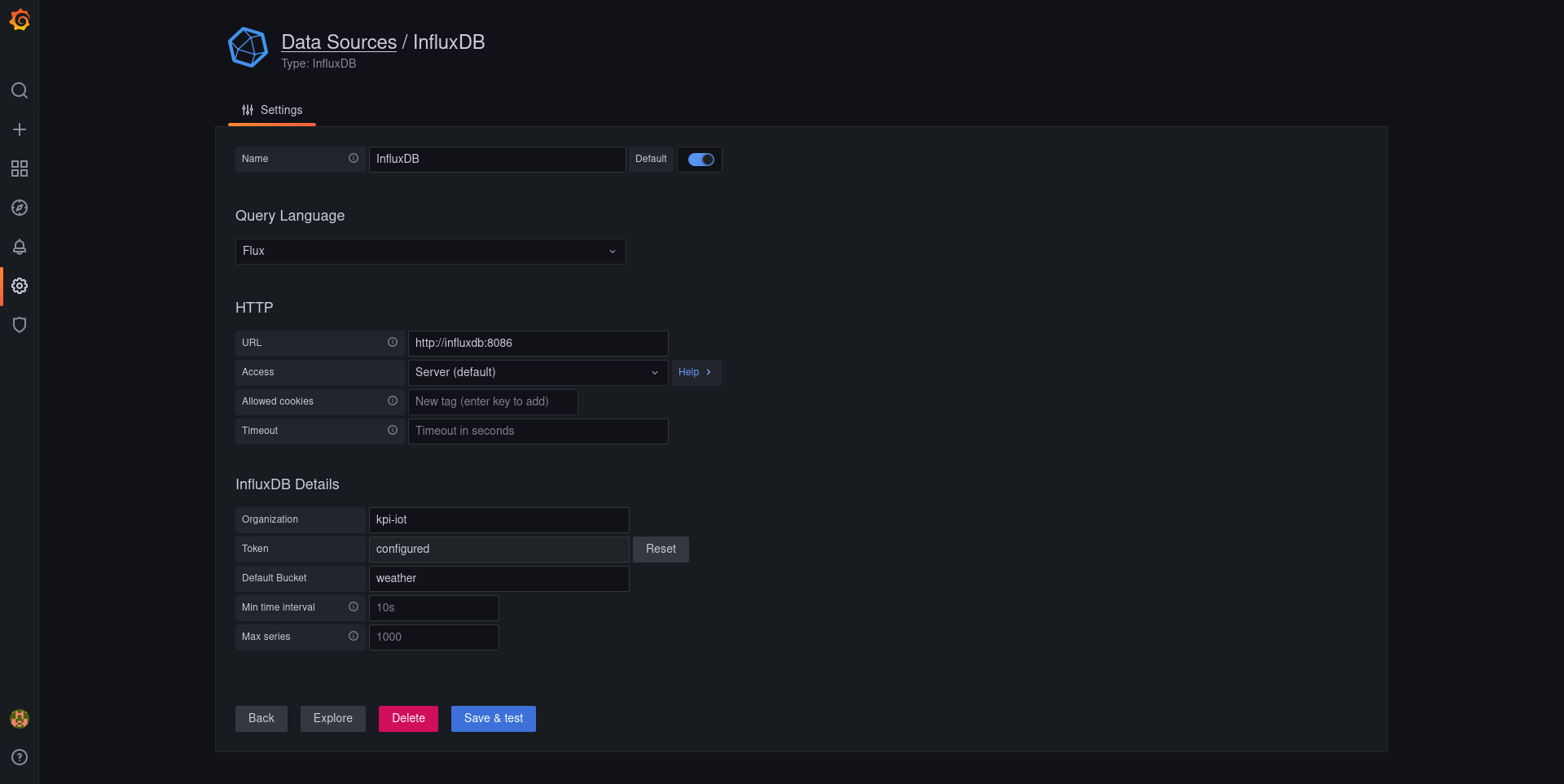This screenshot has width=1564, height=784.
Task: Click the Grafana logo home icon
Action: click(x=20, y=20)
